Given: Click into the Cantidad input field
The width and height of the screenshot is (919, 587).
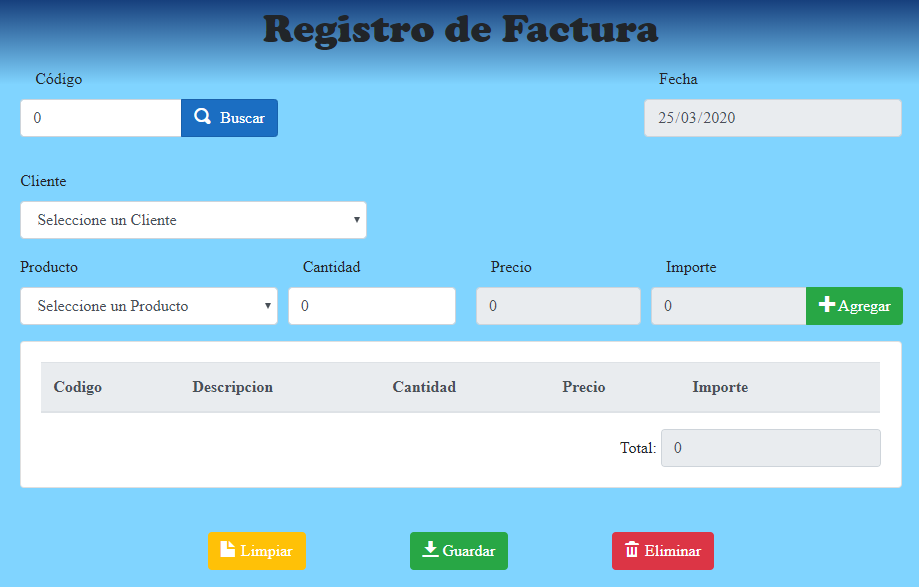Looking at the screenshot, I should pos(372,306).
